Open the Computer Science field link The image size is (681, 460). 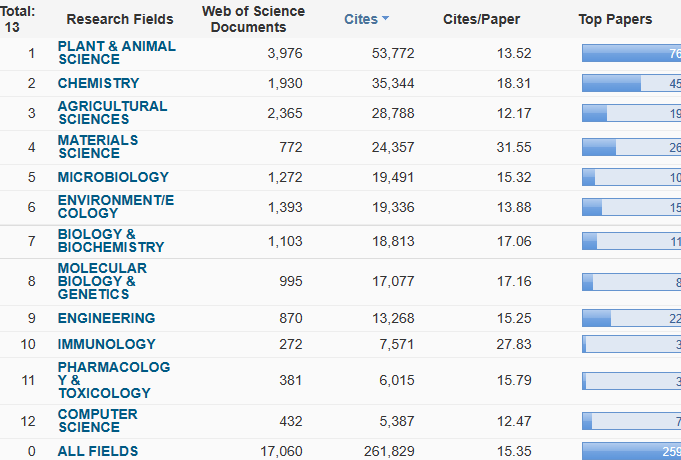97,420
